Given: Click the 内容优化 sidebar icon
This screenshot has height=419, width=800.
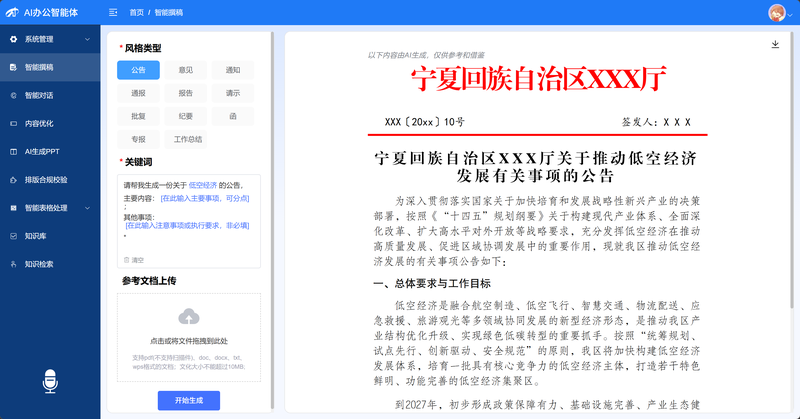Looking at the screenshot, I should pos(13,124).
